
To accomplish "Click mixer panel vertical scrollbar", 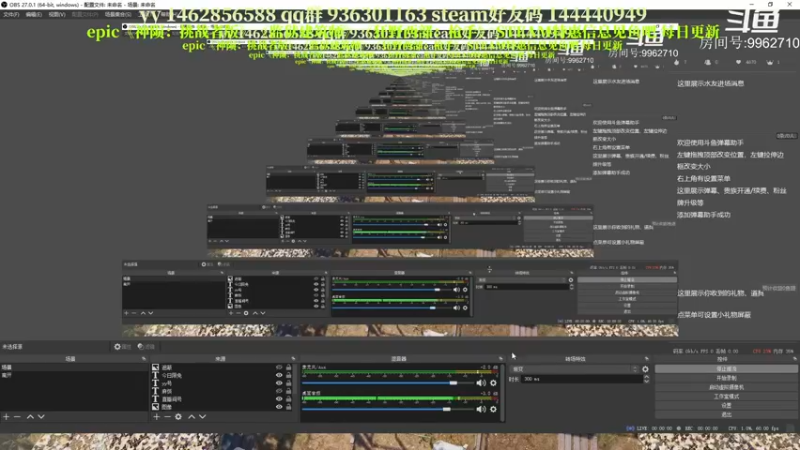I will (x=503, y=393).
